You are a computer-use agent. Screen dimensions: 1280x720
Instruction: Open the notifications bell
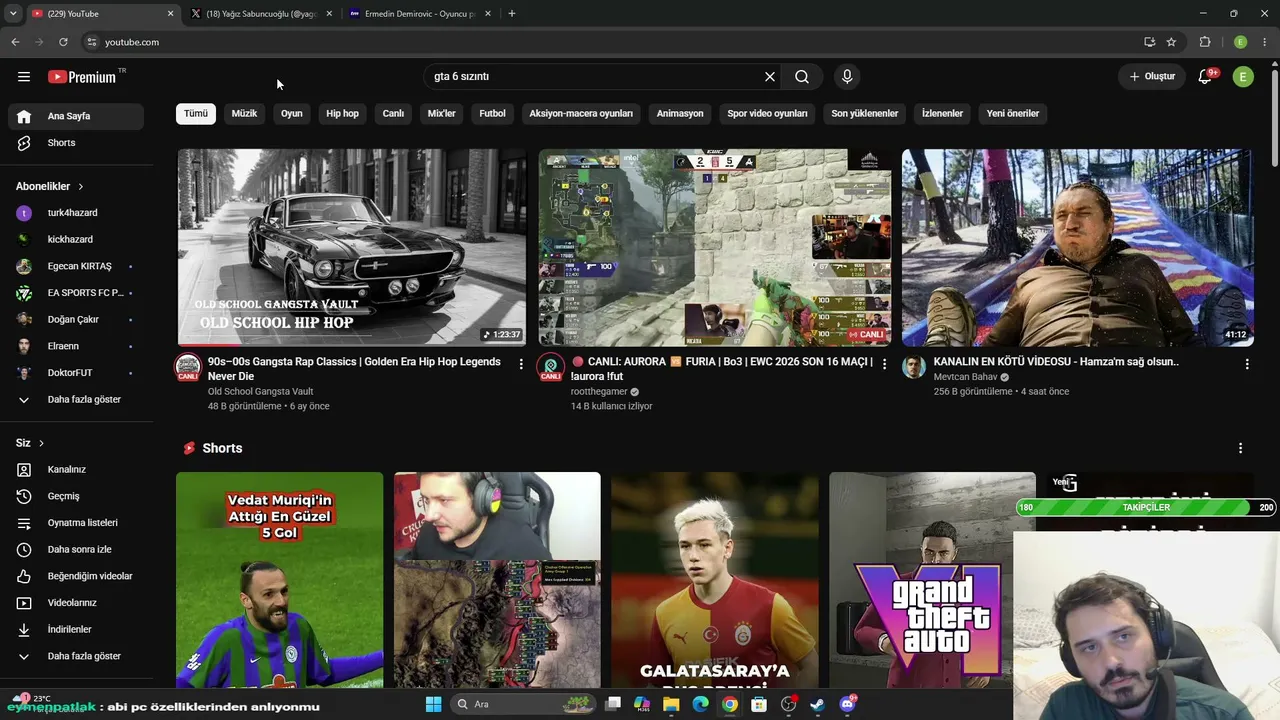[1205, 77]
